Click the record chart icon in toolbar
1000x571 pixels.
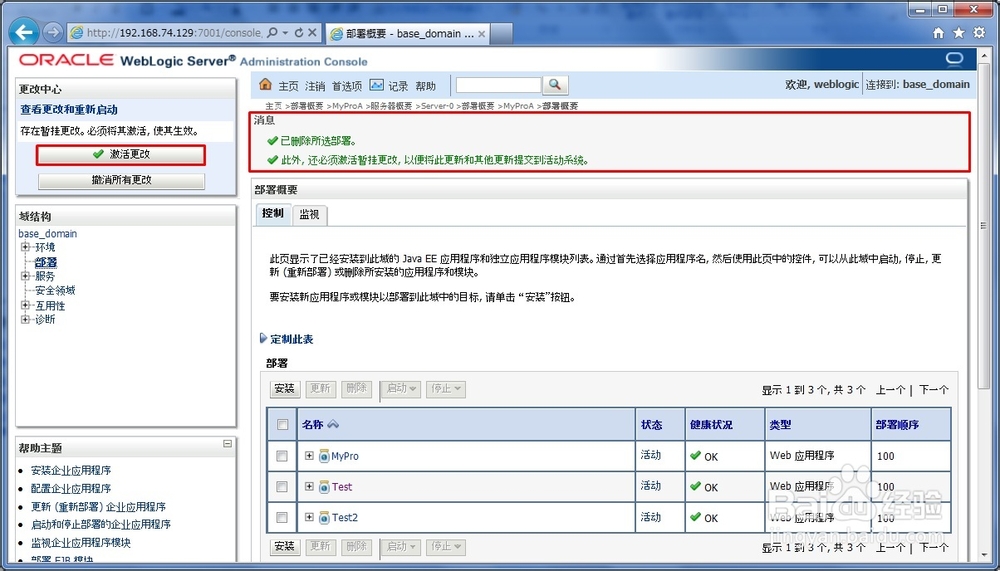[x=377, y=84]
